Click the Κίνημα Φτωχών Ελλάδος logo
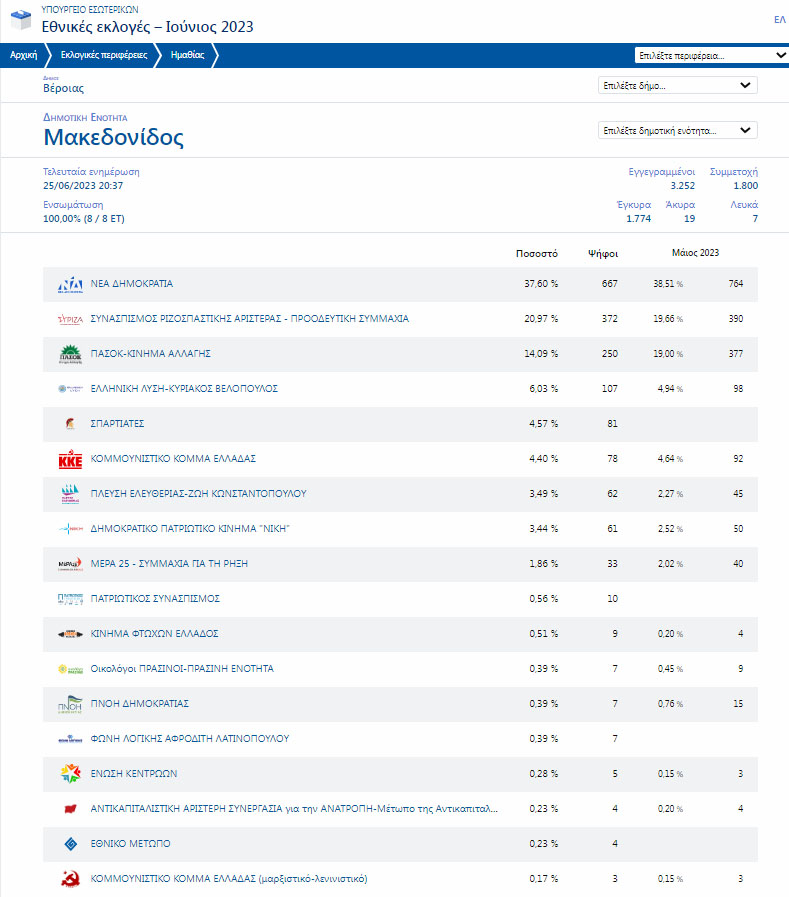789x897 pixels. [70, 634]
